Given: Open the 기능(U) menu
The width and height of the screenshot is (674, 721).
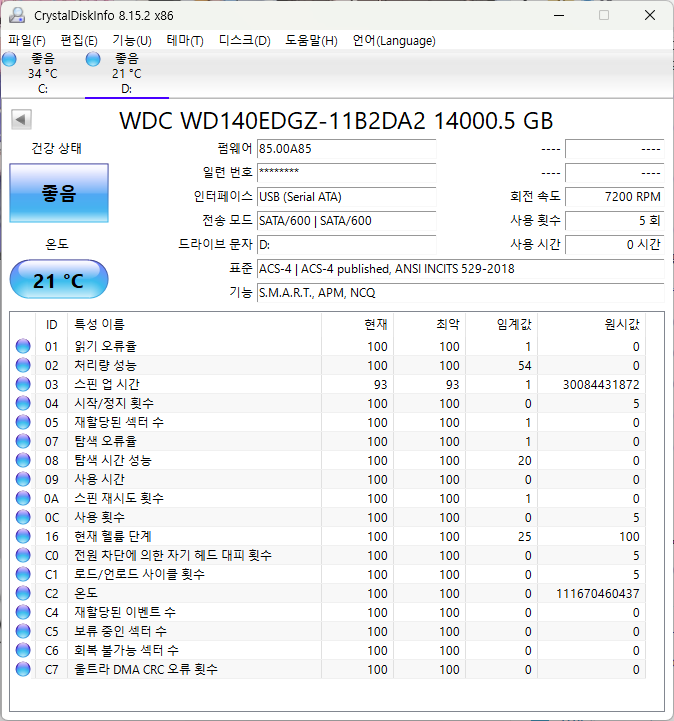Looking at the screenshot, I should 132,40.
